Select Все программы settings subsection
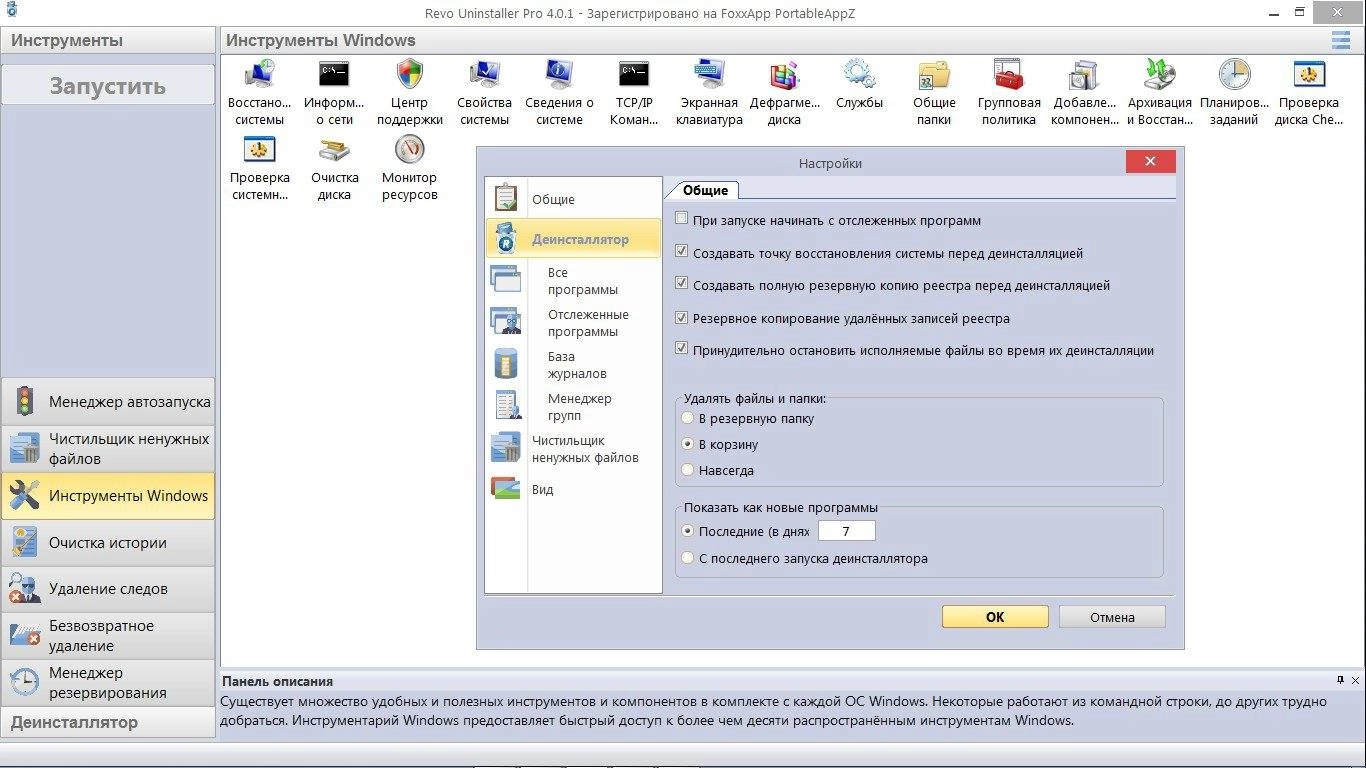The height and width of the screenshot is (768, 1366). (572, 281)
